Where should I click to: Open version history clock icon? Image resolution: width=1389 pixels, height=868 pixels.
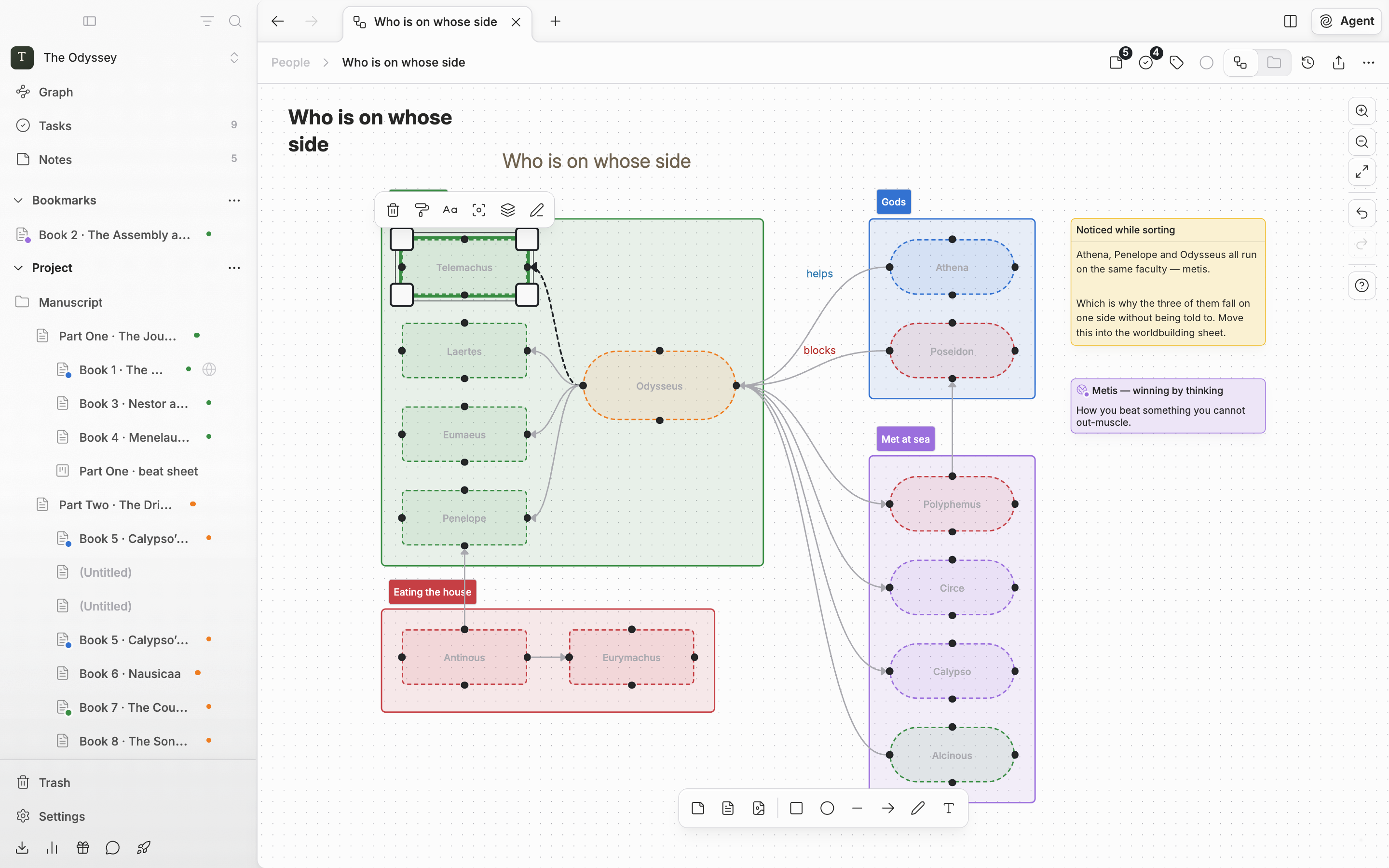(x=1308, y=63)
